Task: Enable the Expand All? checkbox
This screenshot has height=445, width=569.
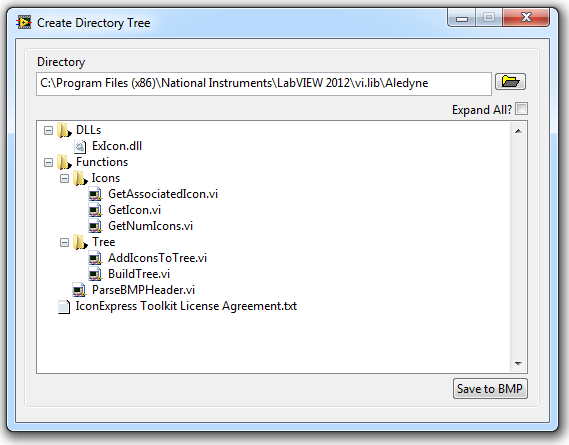Action: pyautogui.click(x=521, y=109)
